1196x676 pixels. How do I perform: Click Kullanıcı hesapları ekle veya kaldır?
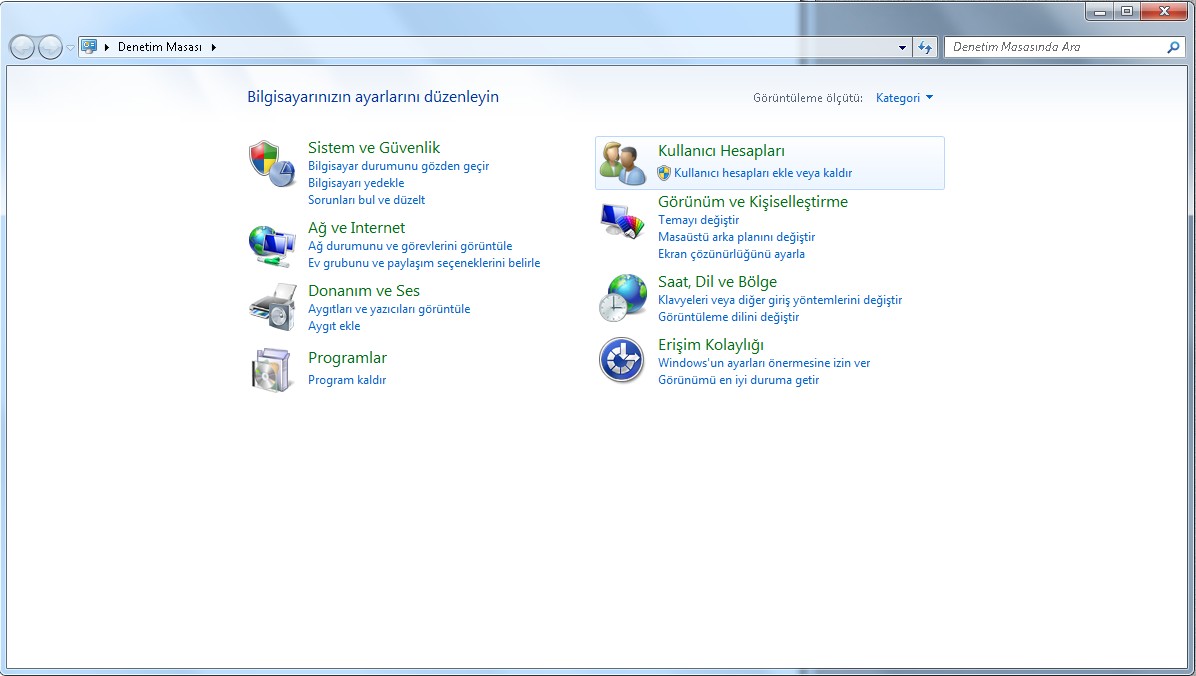[763, 173]
